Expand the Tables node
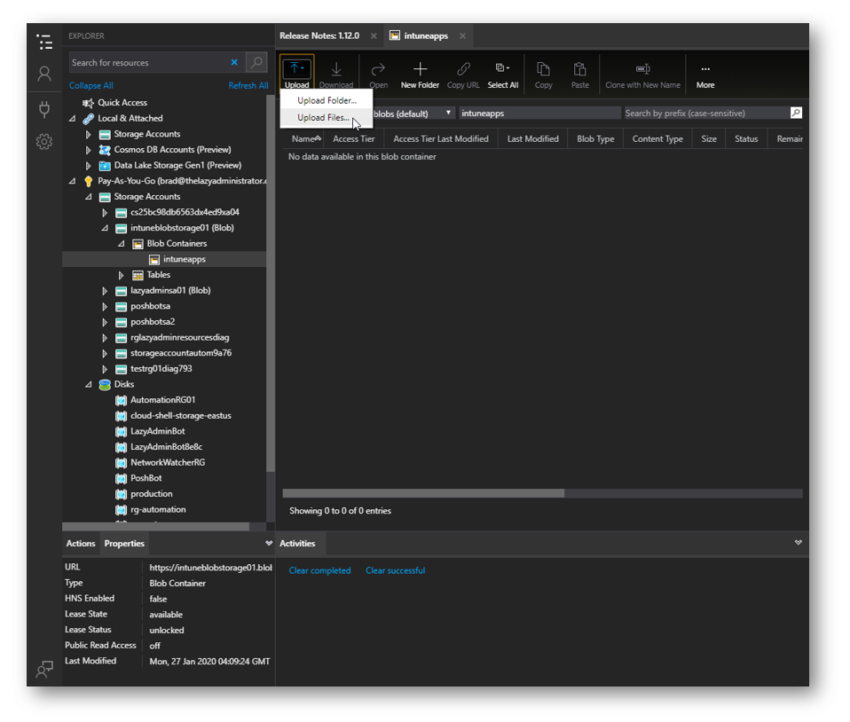 (121, 275)
